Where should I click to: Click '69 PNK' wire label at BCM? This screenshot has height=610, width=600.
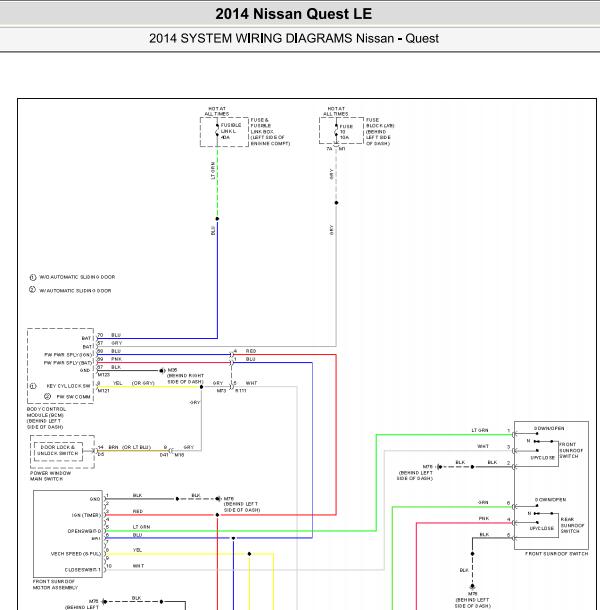pos(109,359)
